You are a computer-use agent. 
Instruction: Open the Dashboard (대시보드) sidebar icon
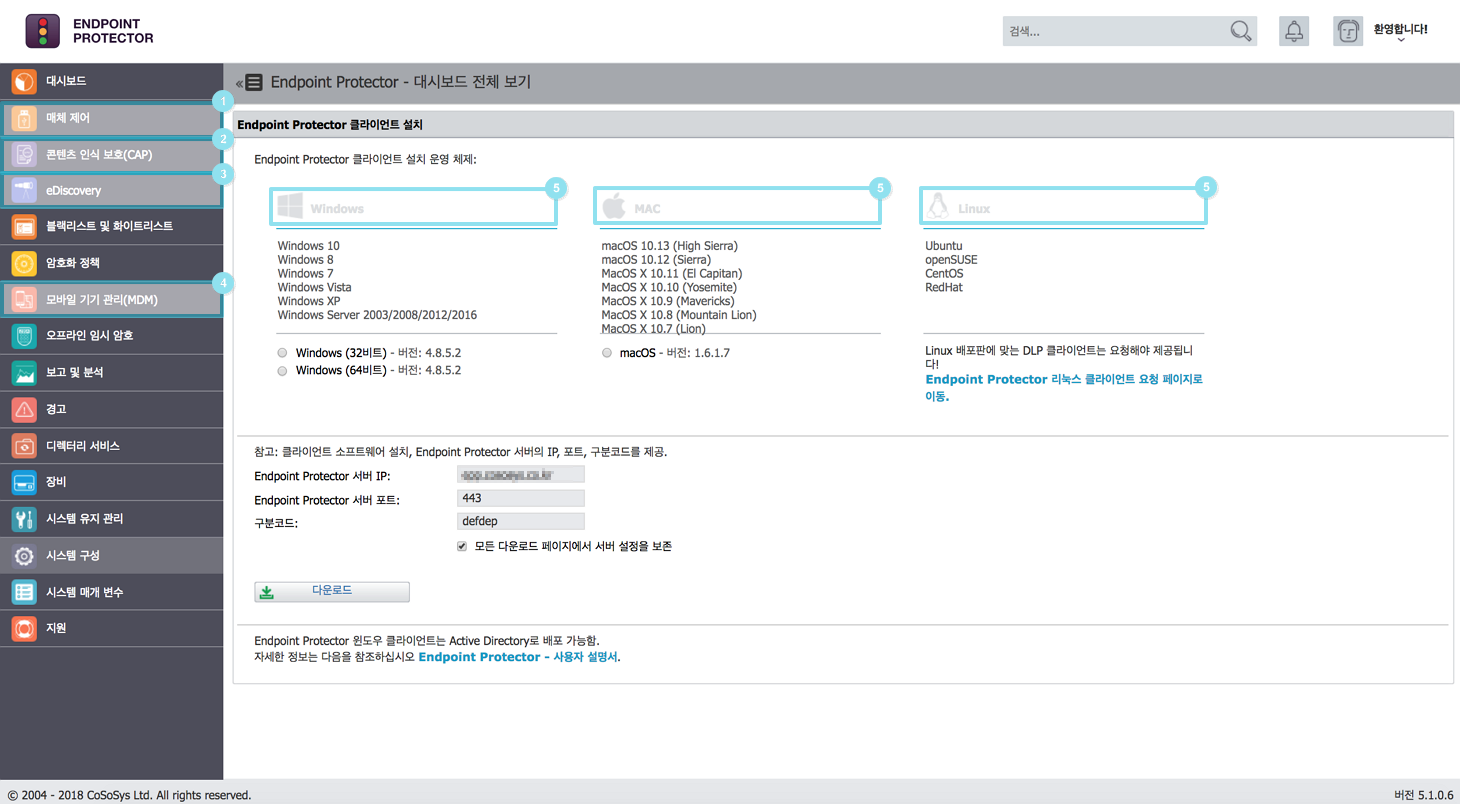(x=24, y=81)
